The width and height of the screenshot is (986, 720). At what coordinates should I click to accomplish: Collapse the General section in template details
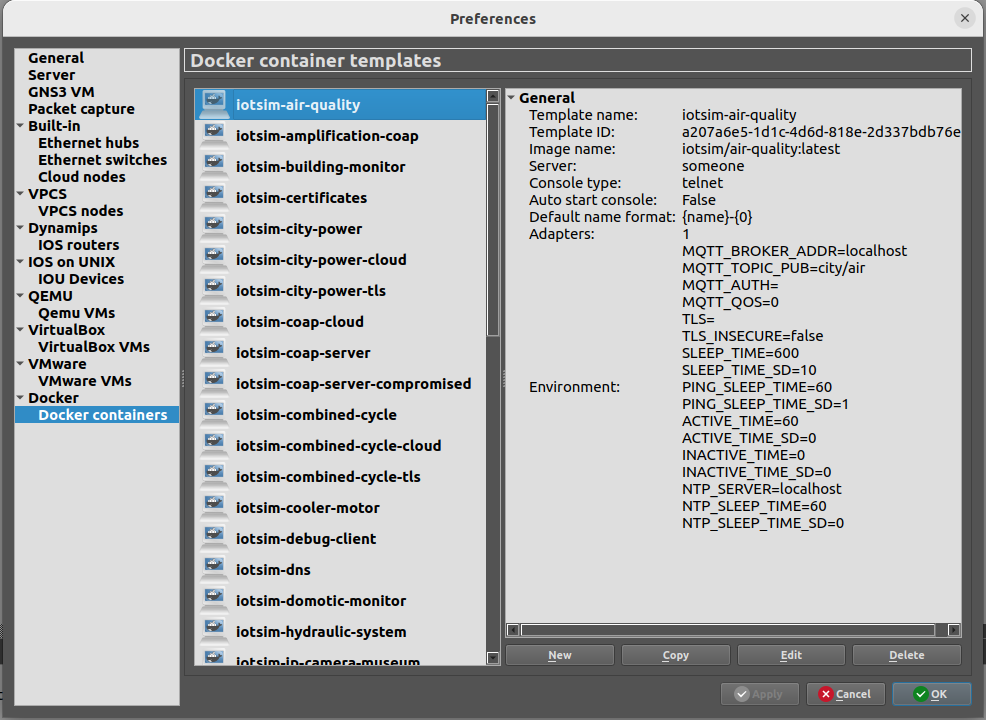pos(511,97)
